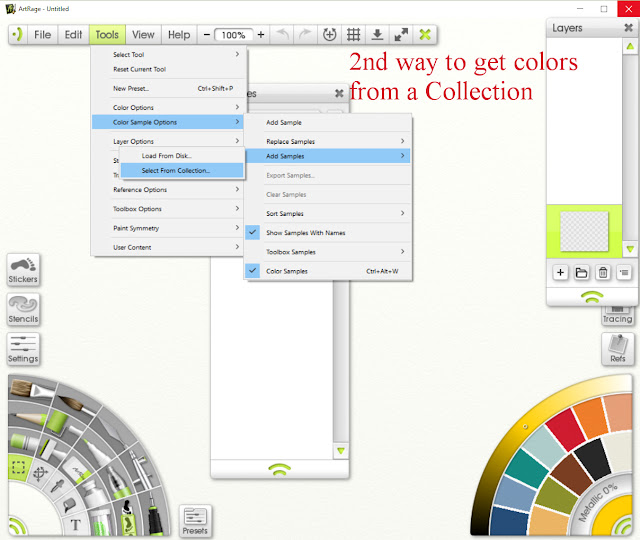The width and height of the screenshot is (640, 540).
Task: Toggle Show Samples With Names checkmark
Action: coord(253,232)
